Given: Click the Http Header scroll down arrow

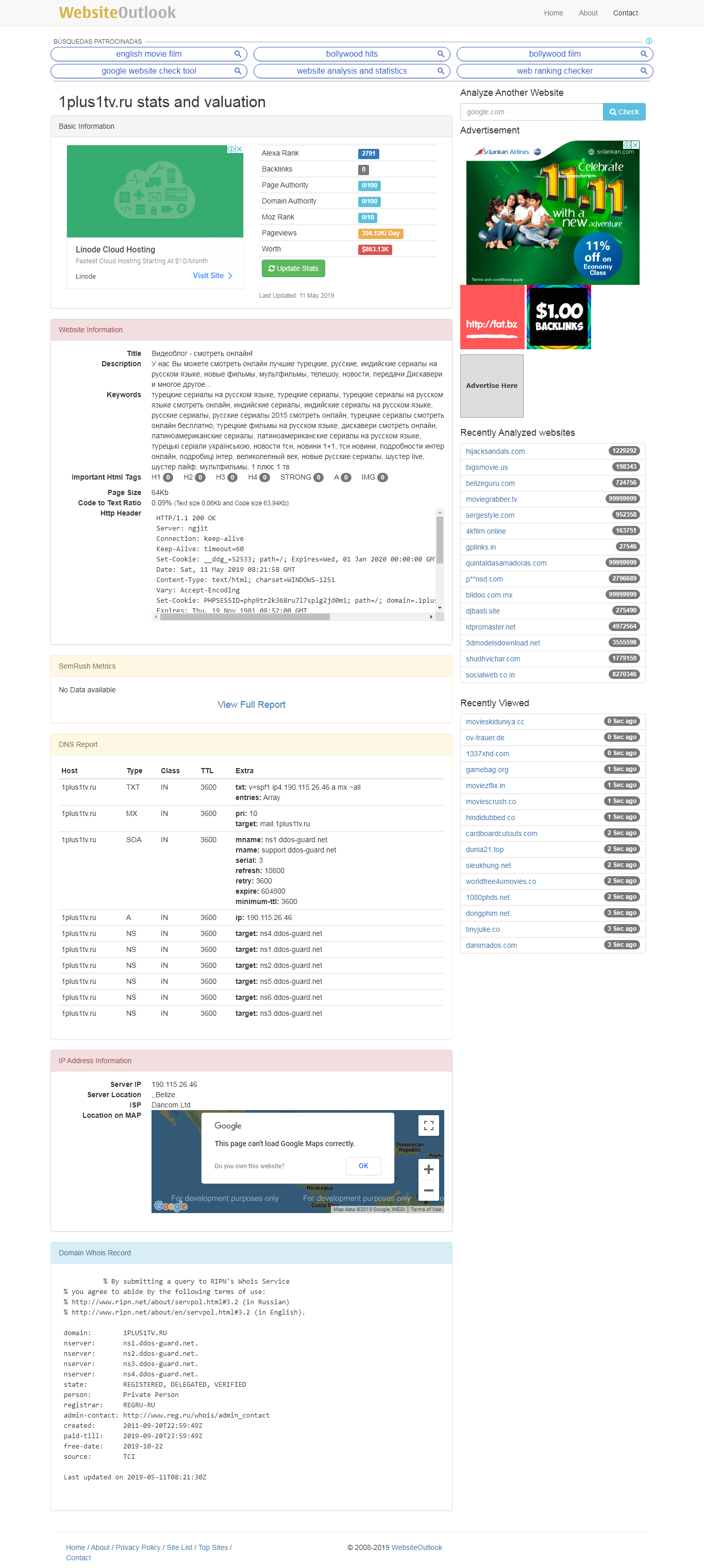Looking at the screenshot, I should pos(440,607).
